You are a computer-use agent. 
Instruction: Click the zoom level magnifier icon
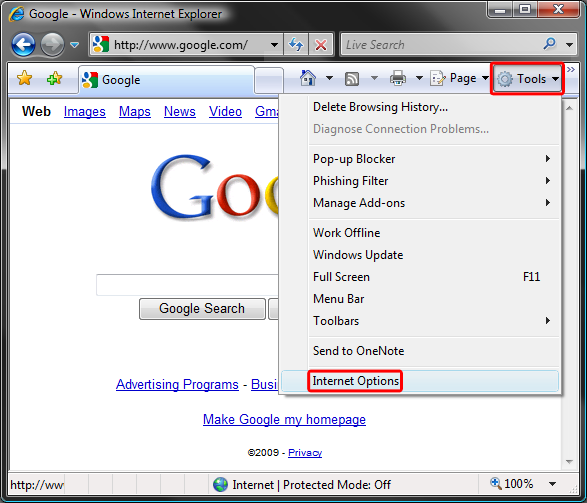tap(495, 483)
